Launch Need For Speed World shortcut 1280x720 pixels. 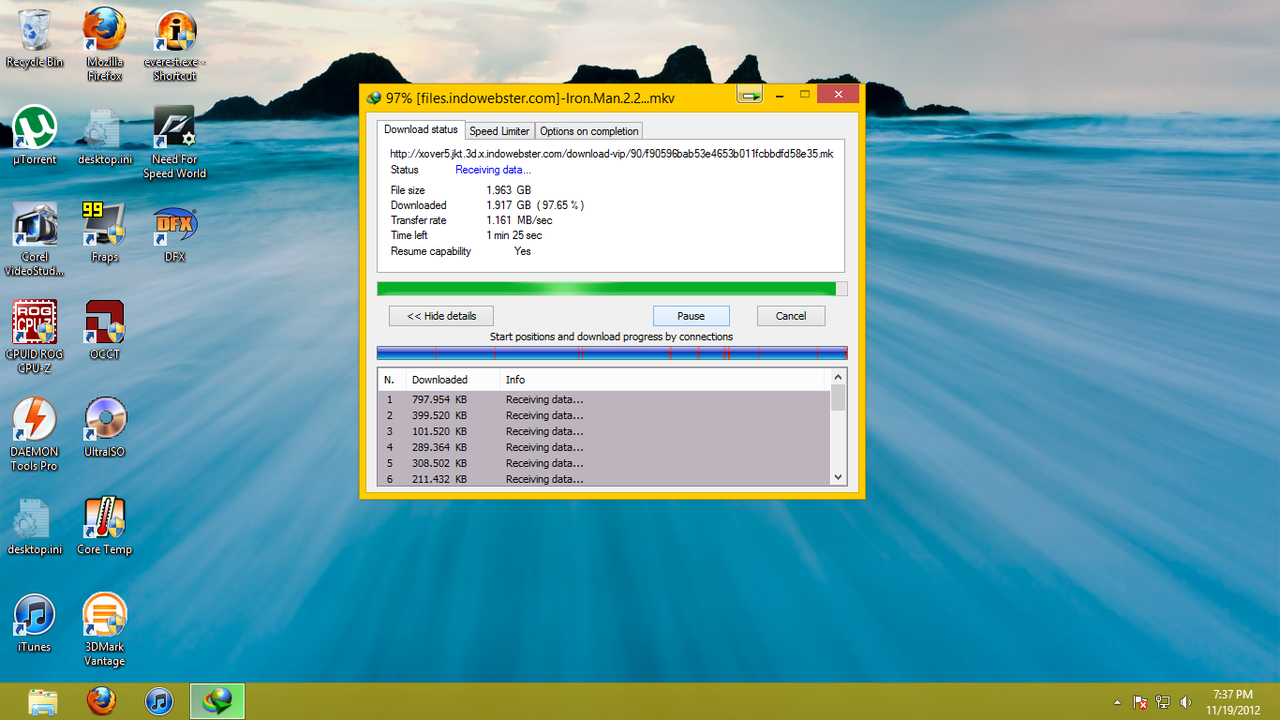coord(175,142)
